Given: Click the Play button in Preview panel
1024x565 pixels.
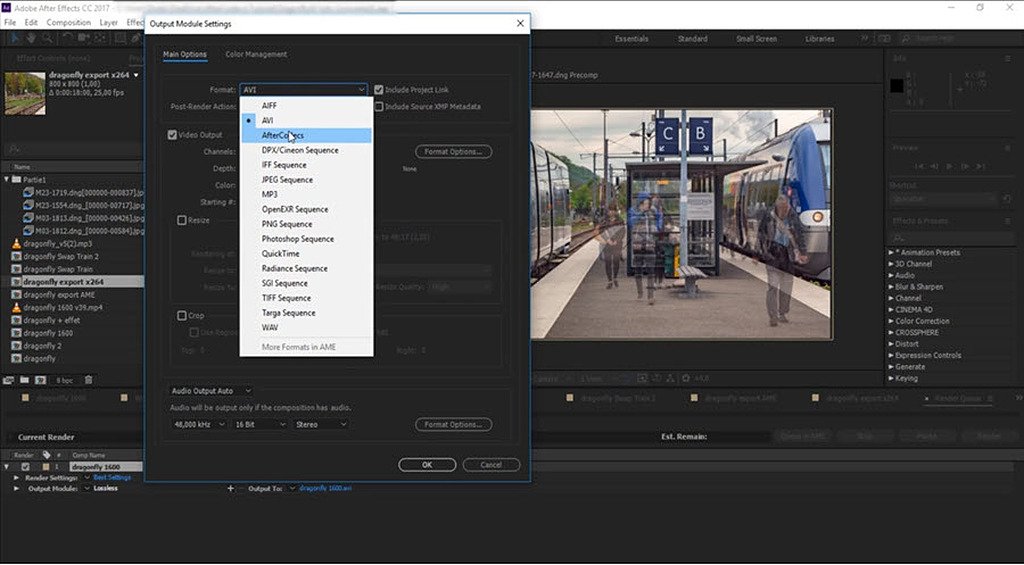Looking at the screenshot, I should (x=950, y=167).
